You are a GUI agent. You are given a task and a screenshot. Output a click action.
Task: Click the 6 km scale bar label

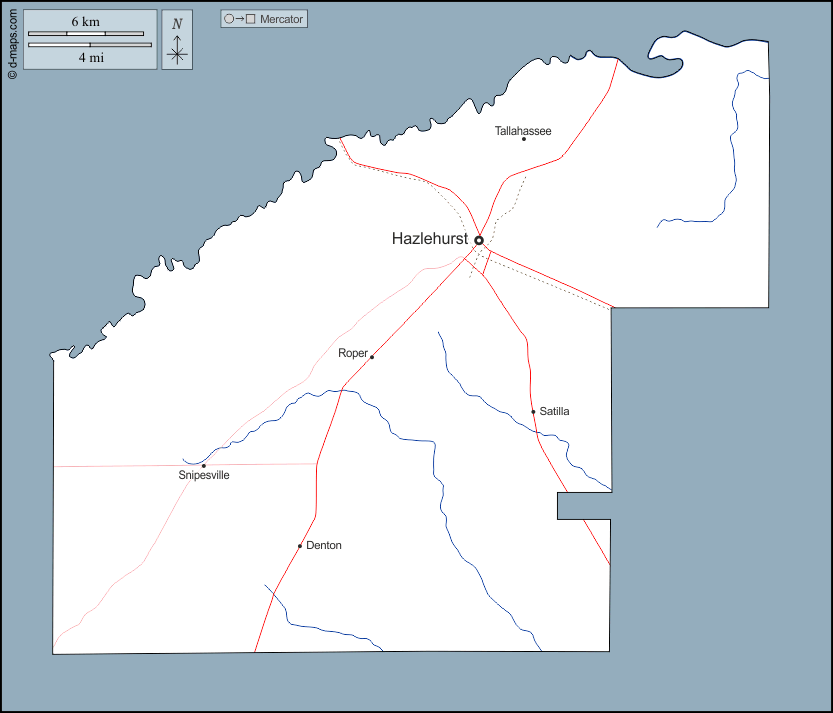coord(85,22)
